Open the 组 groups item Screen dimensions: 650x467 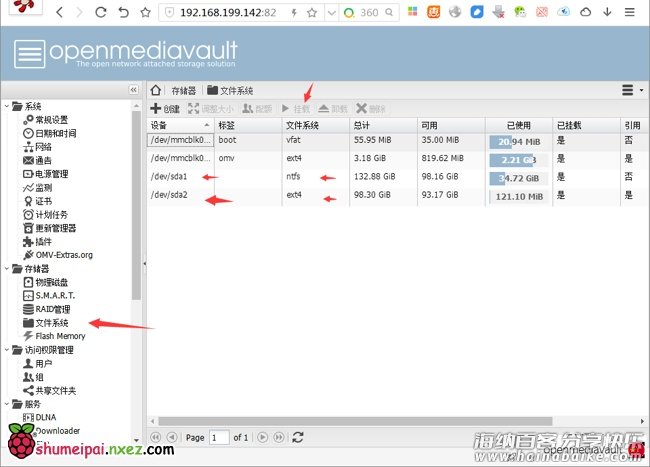[x=33, y=377]
